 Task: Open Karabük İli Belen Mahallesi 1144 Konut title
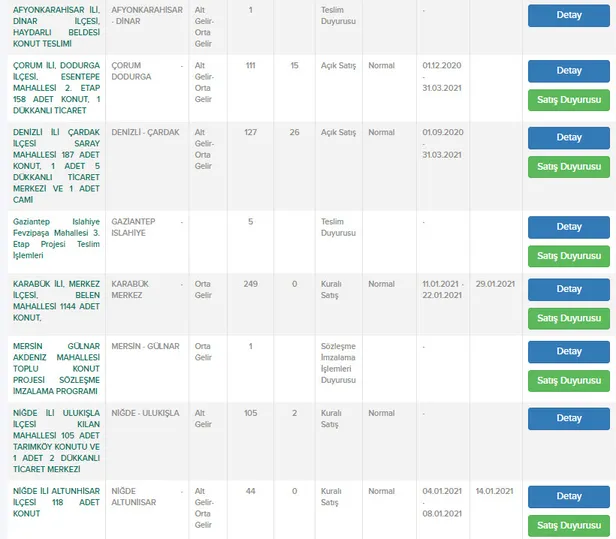point(55,300)
